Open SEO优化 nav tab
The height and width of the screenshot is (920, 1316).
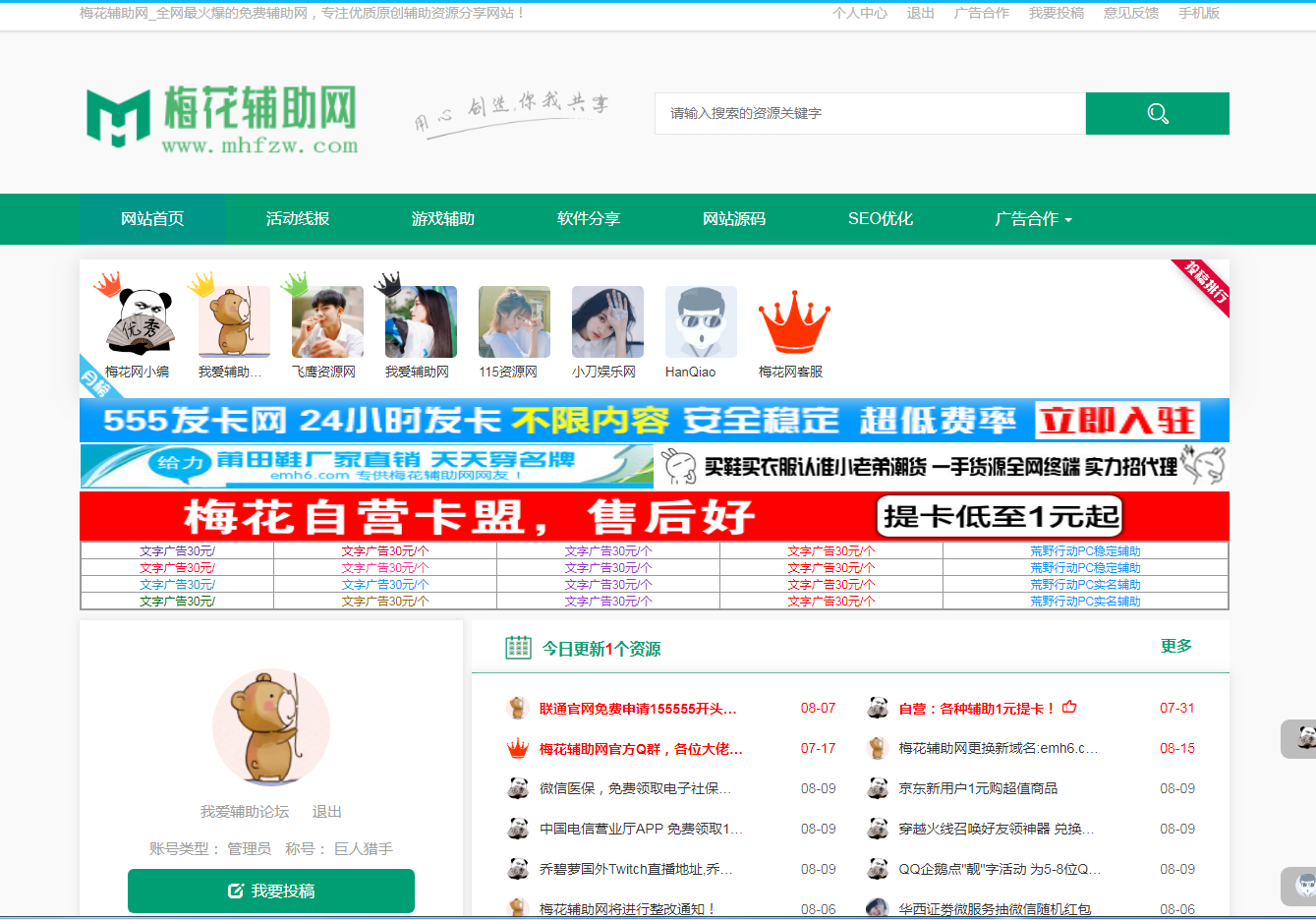(881, 219)
